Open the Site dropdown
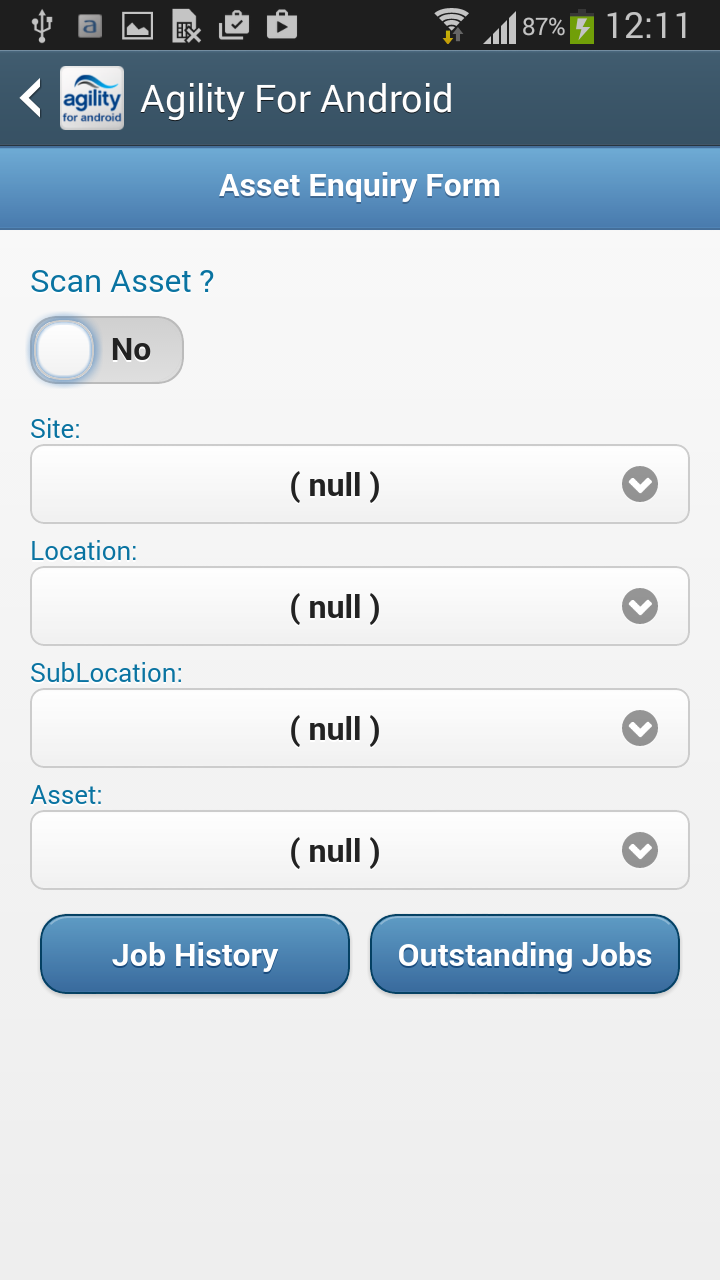Image resolution: width=720 pixels, height=1280 pixels. [x=360, y=485]
